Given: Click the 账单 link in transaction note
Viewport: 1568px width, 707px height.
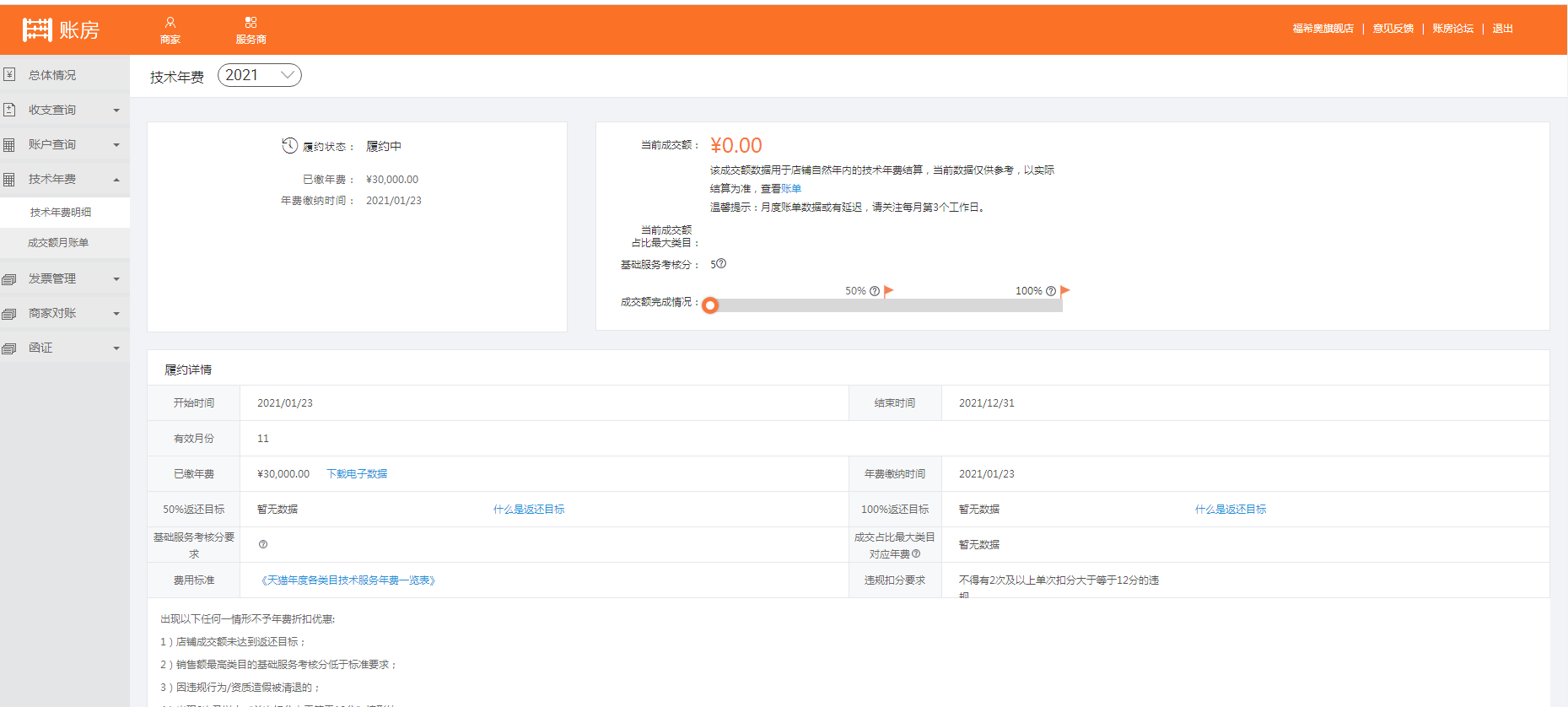Looking at the screenshot, I should pyautogui.click(x=791, y=189).
